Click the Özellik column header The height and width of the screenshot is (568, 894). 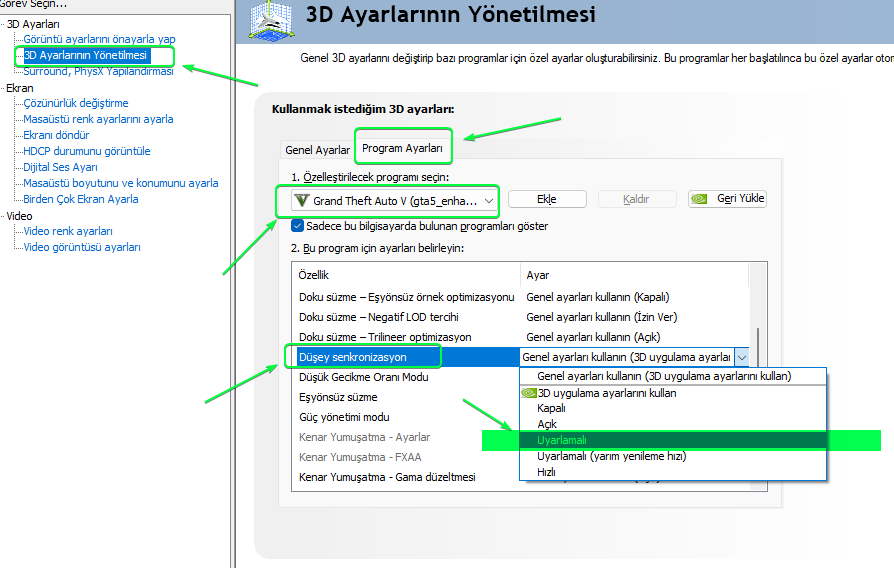pos(406,275)
